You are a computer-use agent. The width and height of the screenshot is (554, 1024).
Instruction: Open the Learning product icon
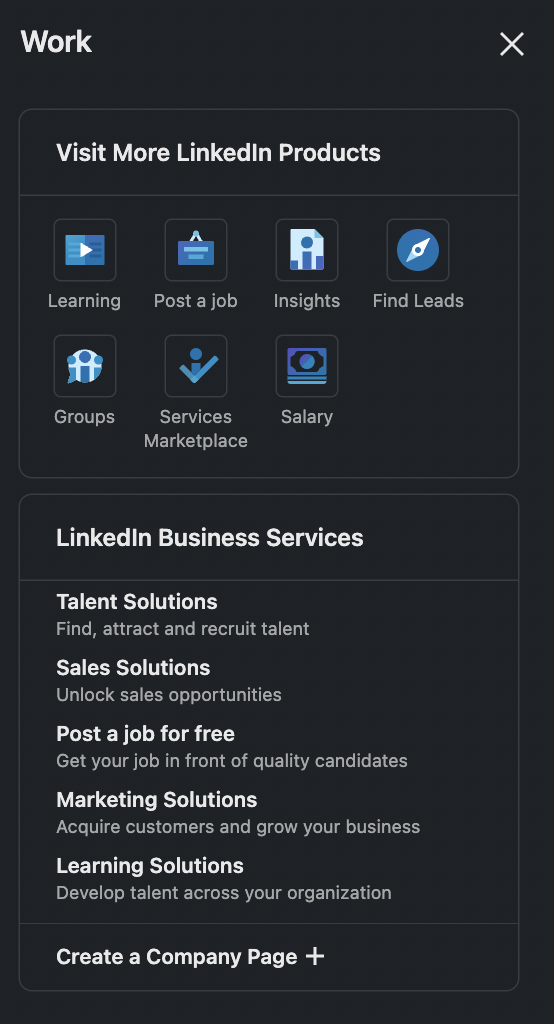pos(85,250)
